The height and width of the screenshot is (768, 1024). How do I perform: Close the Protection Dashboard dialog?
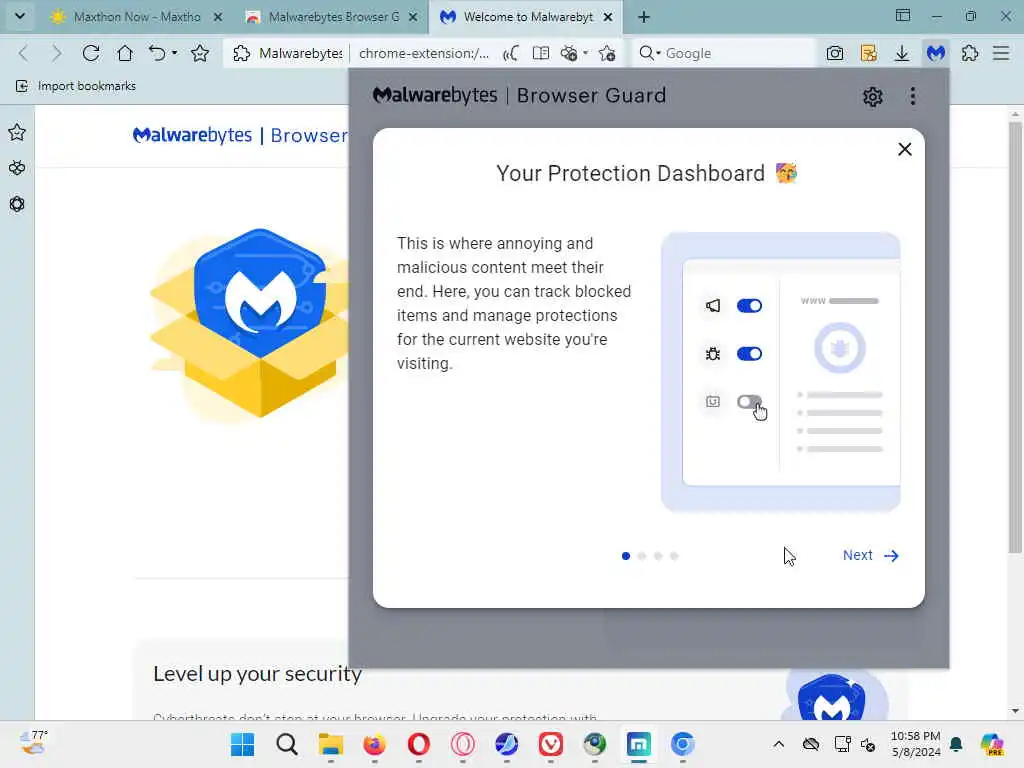[904, 150]
